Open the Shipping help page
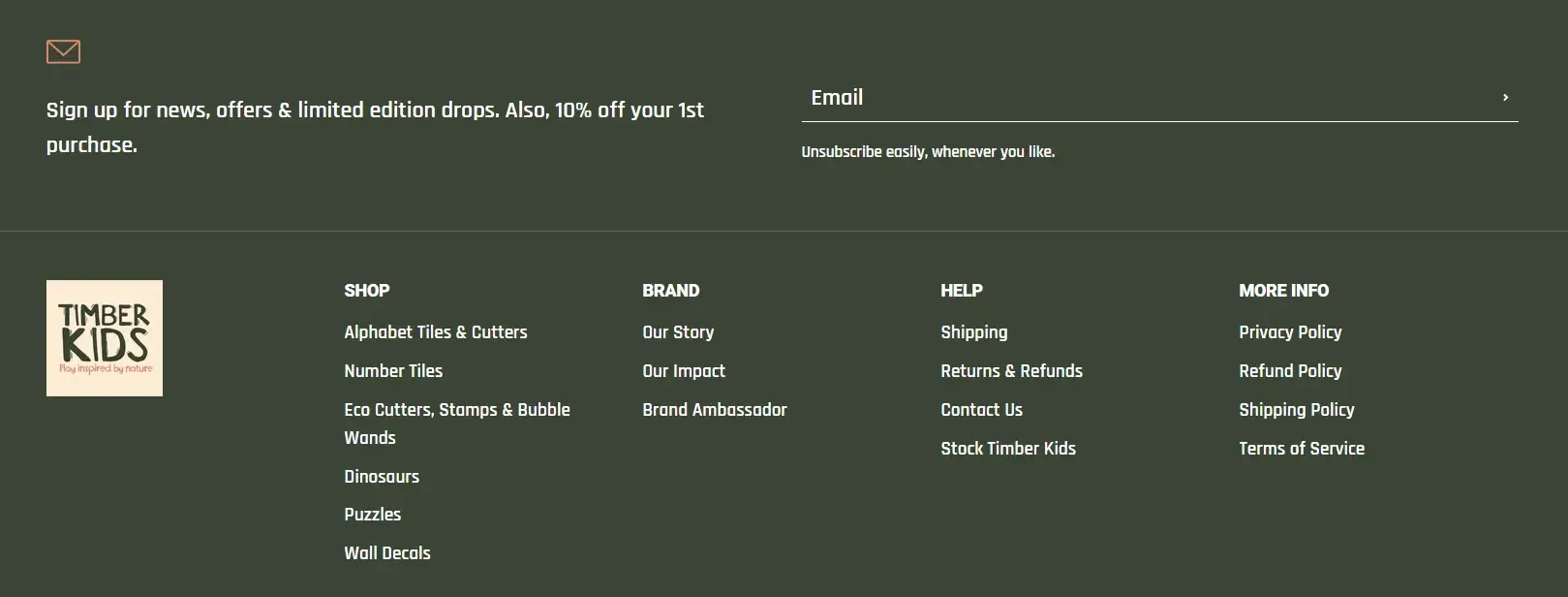This screenshot has height=597, width=1568. pyautogui.click(x=973, y=331)
